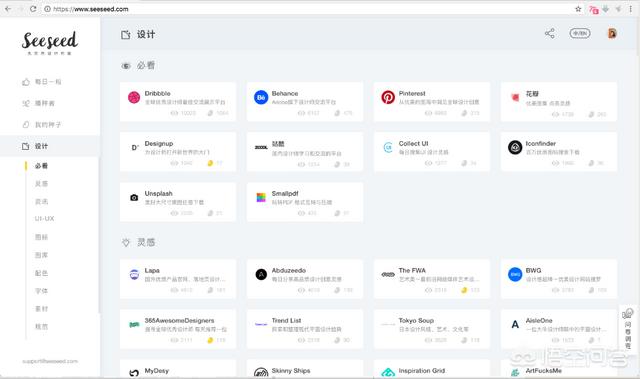Select 字体 in the sidebar submenu
Screen dimensions: 640x379
[42, 291]
